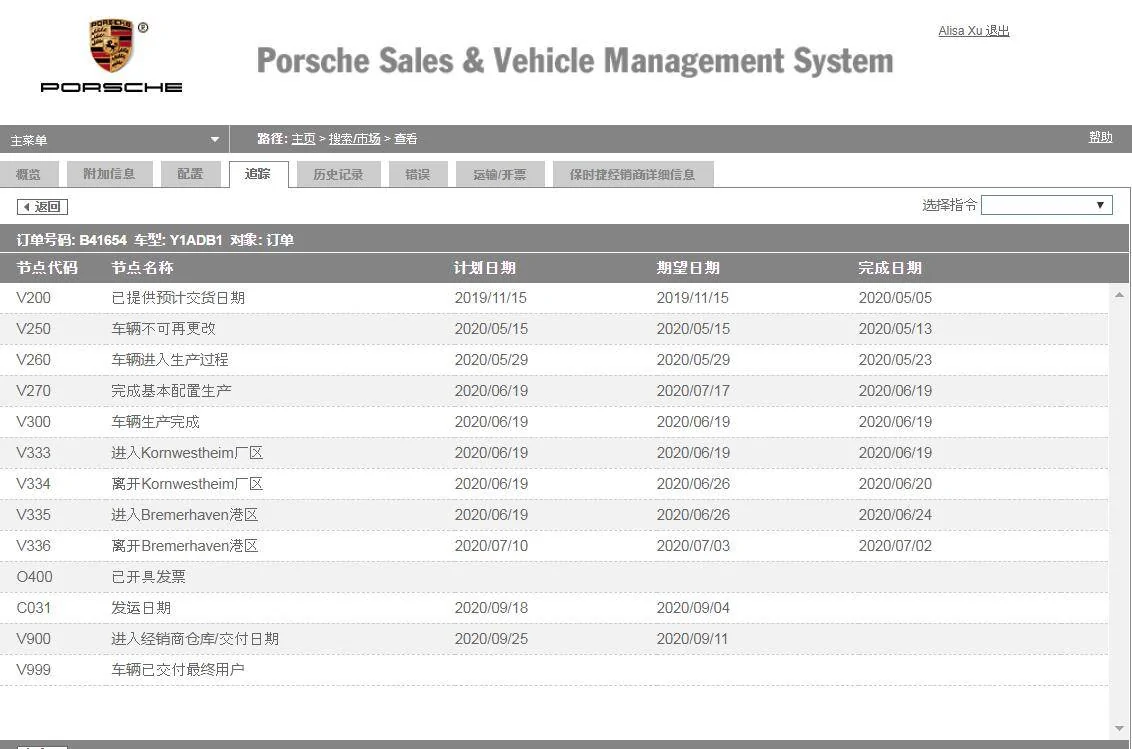Viewport: 1132px width, 749px height.
Task: Click the 节点代码 column header
Action: 47,268
